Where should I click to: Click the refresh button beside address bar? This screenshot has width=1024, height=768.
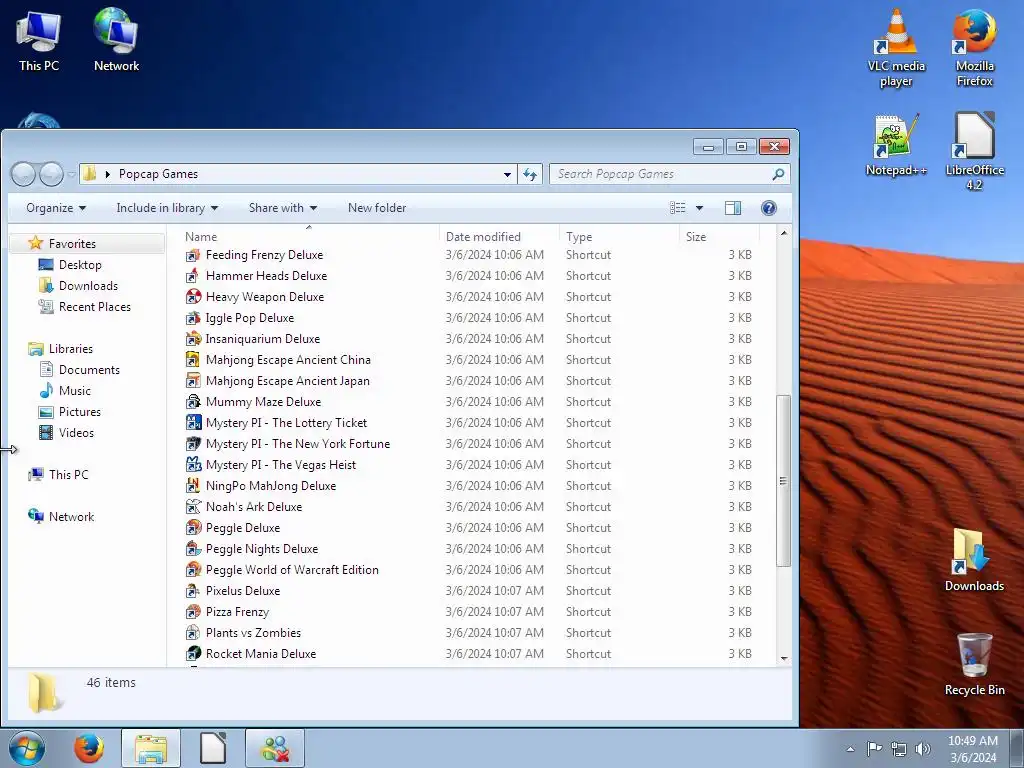point(530,174)
